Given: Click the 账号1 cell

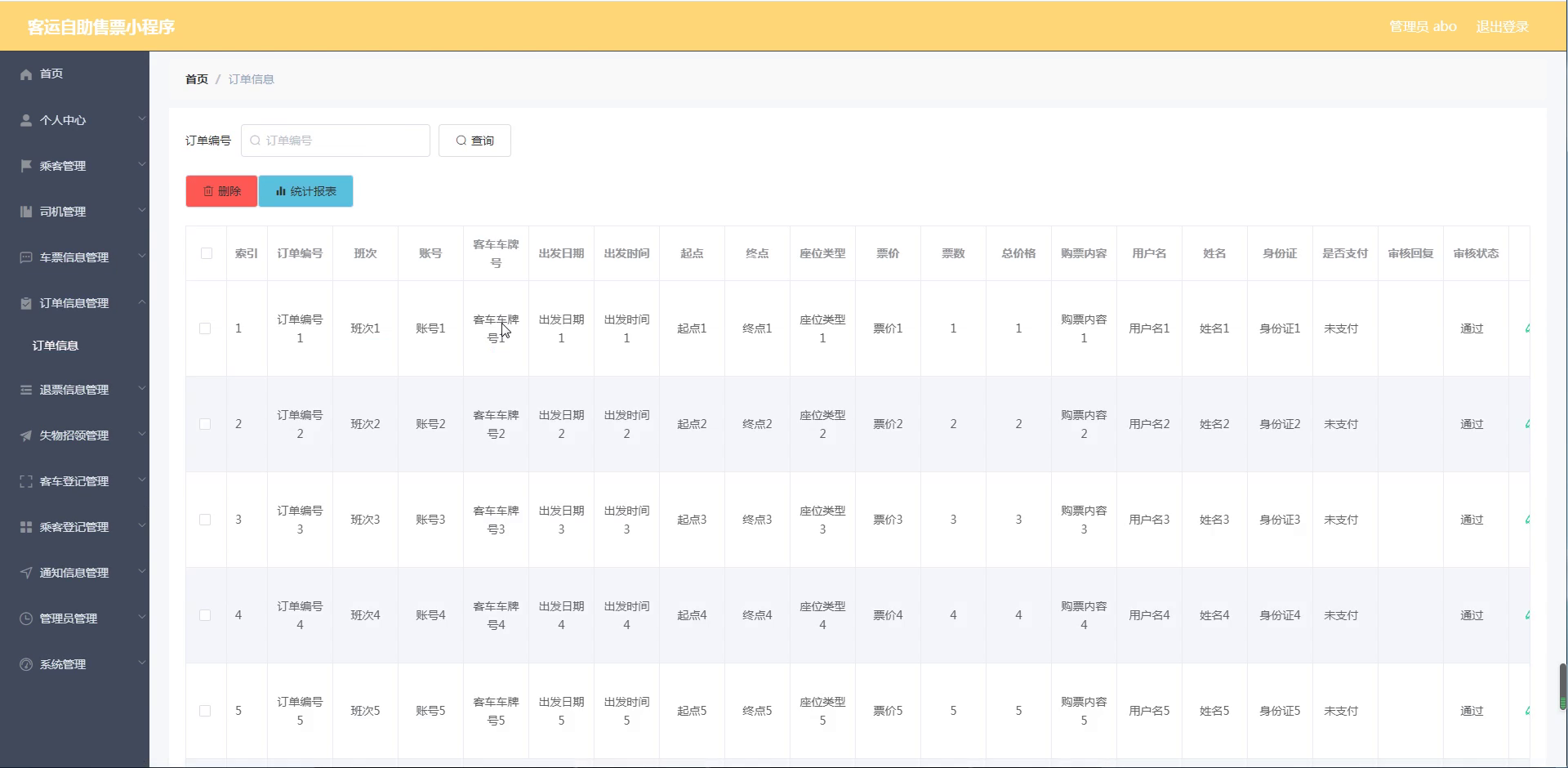Looking at the screenshot, I should click(x=430, y=328).
